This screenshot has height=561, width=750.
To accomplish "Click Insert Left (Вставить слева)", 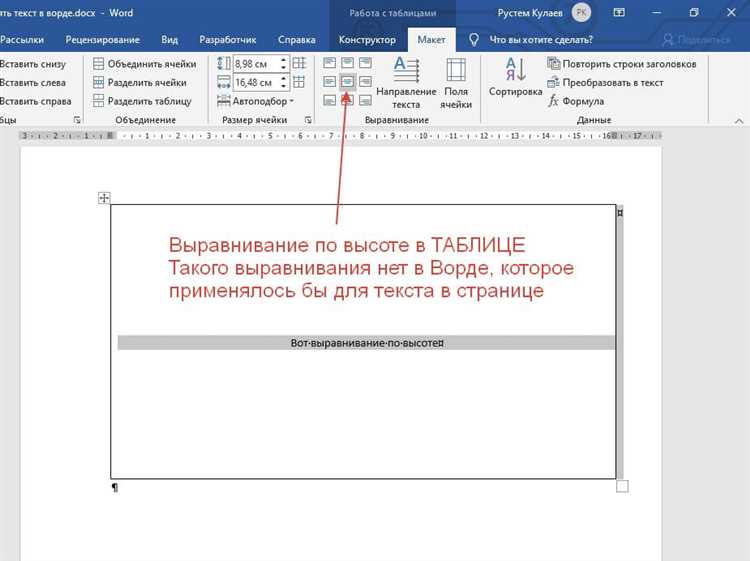I will click(33, 82).
